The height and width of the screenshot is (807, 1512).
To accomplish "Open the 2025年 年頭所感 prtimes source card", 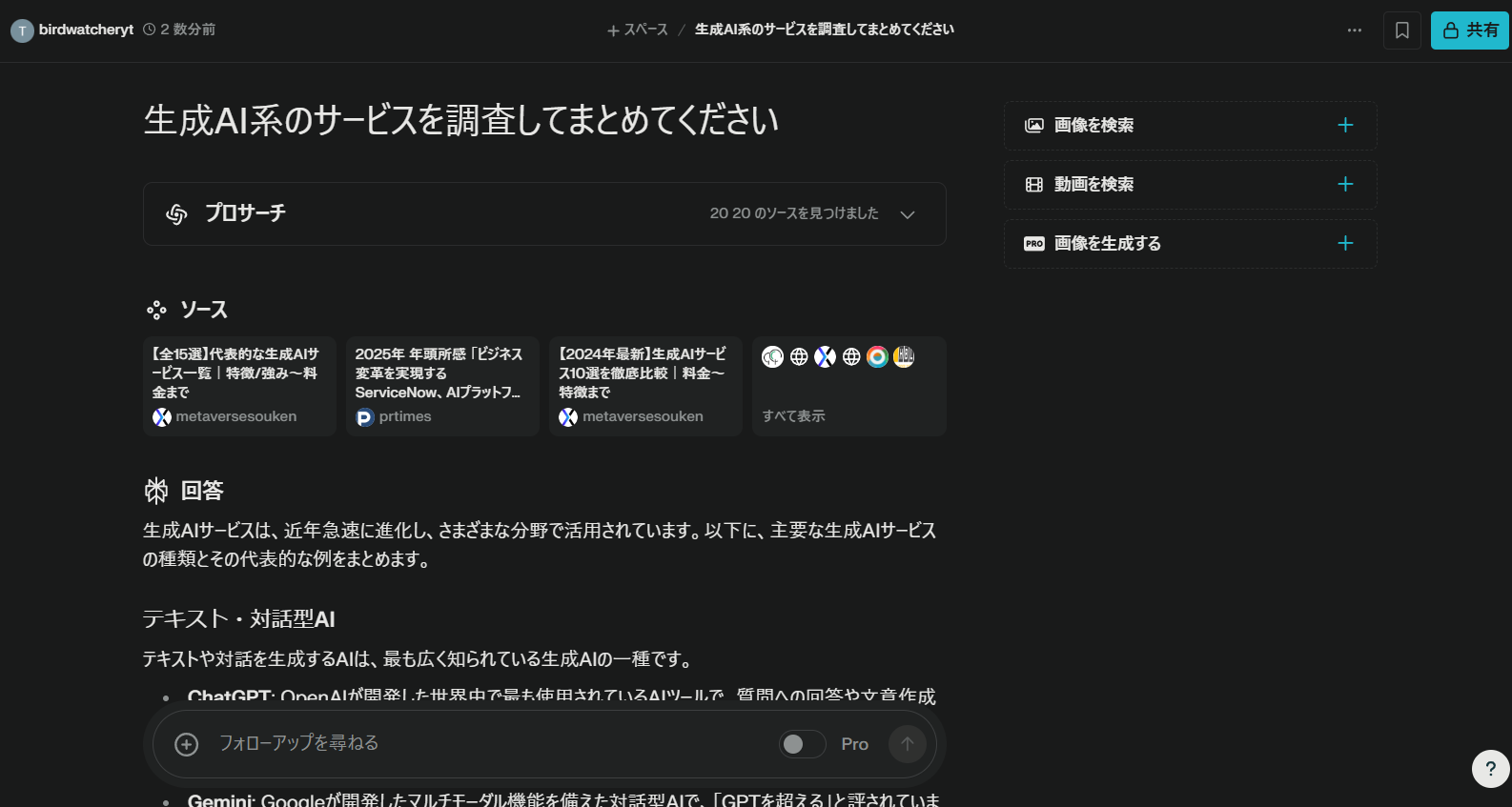I will [442, 386].
